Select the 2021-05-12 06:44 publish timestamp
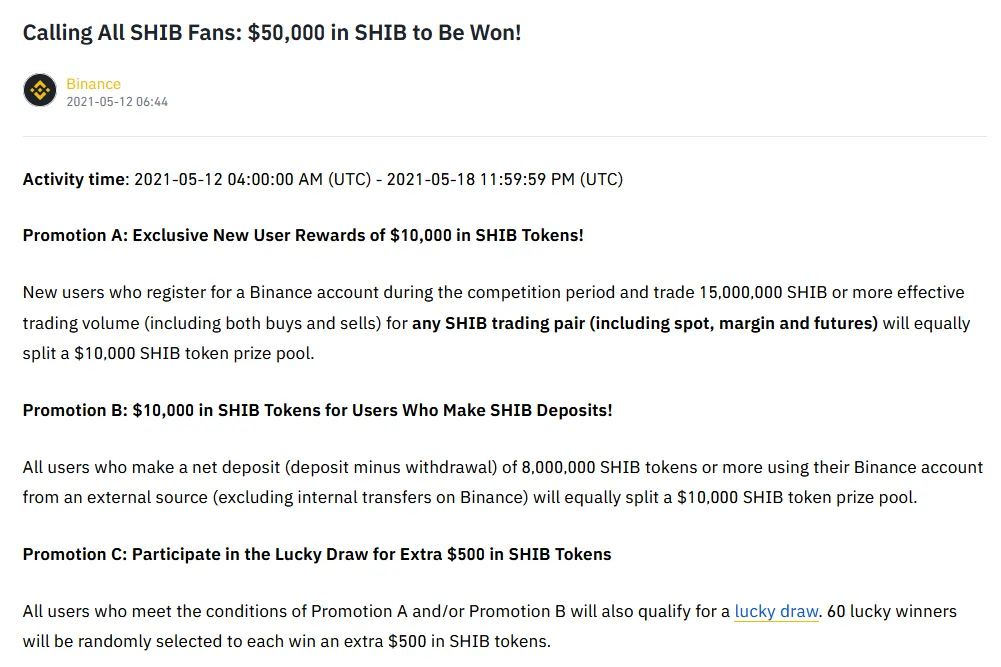Image resolution: width=1001 pixels, height=667 pixels. (x=117, y=101)
